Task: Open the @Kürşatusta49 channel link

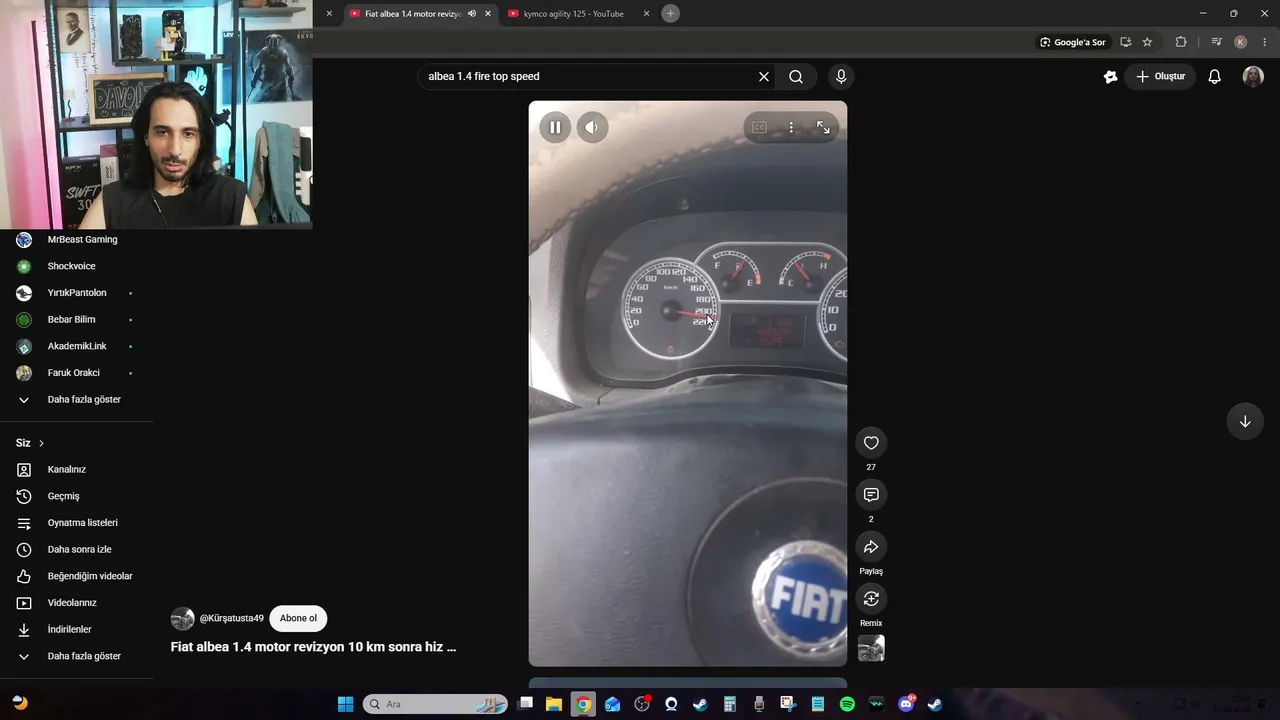Action: pos(232,618)
